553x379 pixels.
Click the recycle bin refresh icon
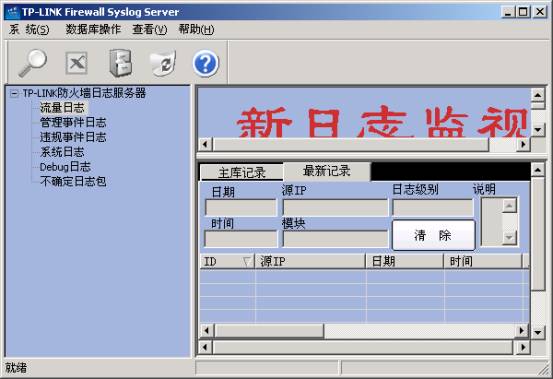point(163,63)
